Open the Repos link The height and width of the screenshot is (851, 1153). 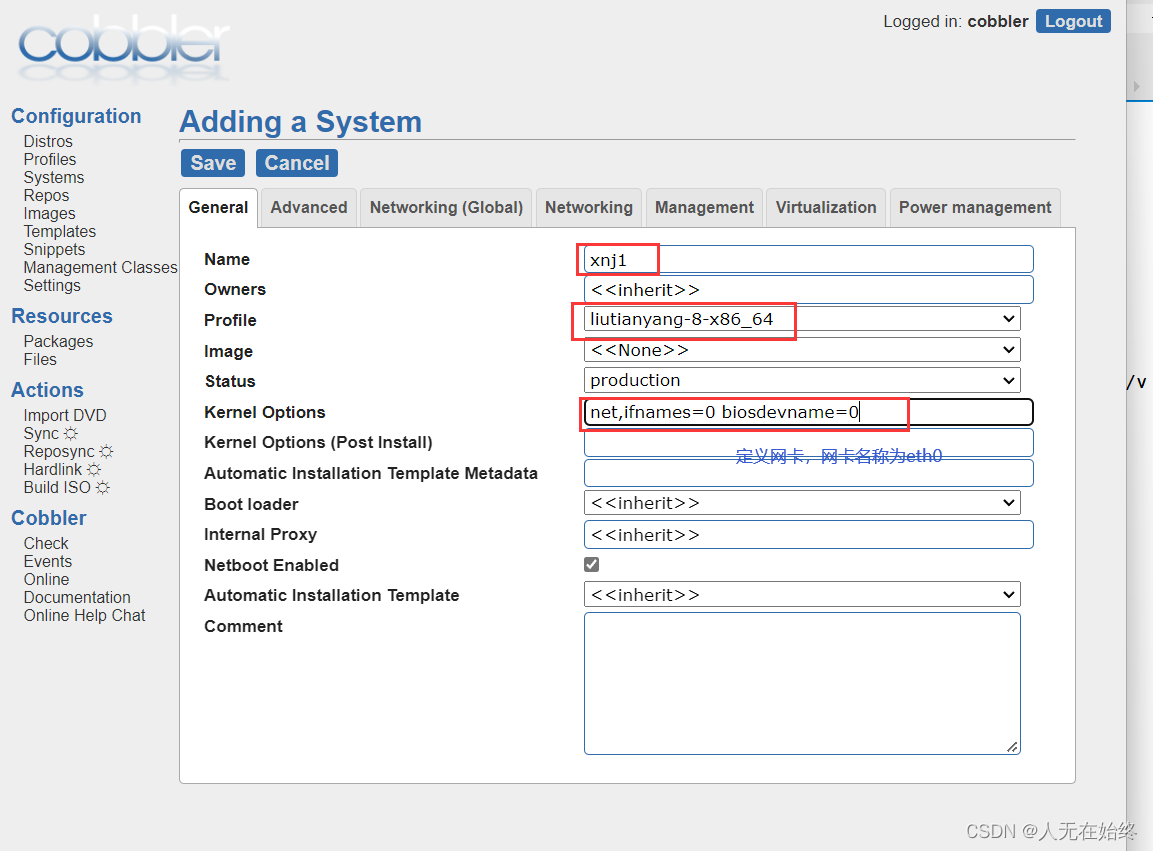46,195
